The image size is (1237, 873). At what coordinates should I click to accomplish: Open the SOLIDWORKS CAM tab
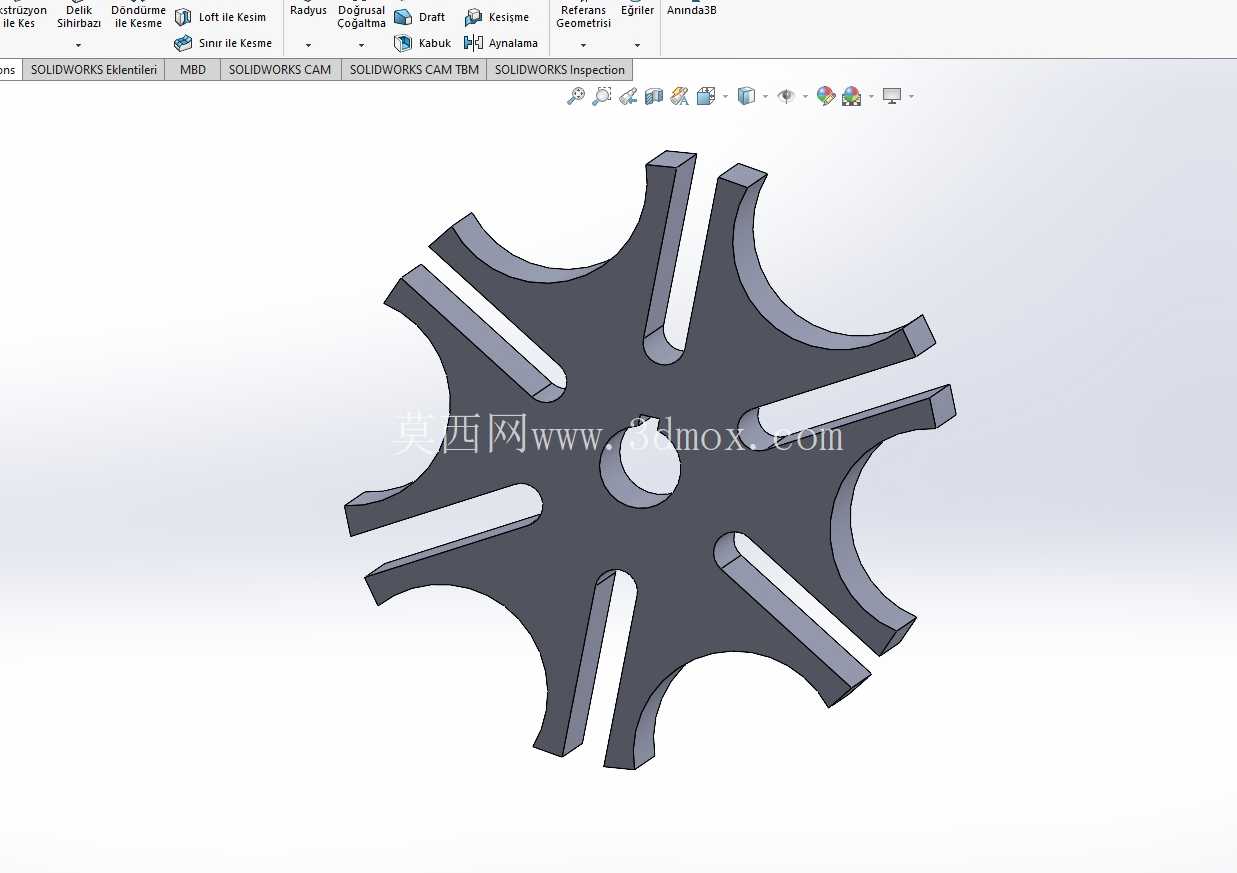280,70
